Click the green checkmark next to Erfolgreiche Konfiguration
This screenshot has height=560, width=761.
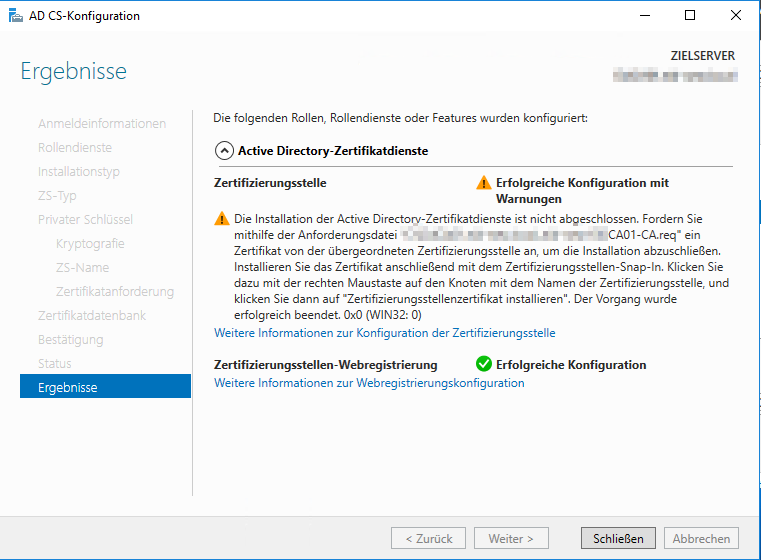[483, 364]
